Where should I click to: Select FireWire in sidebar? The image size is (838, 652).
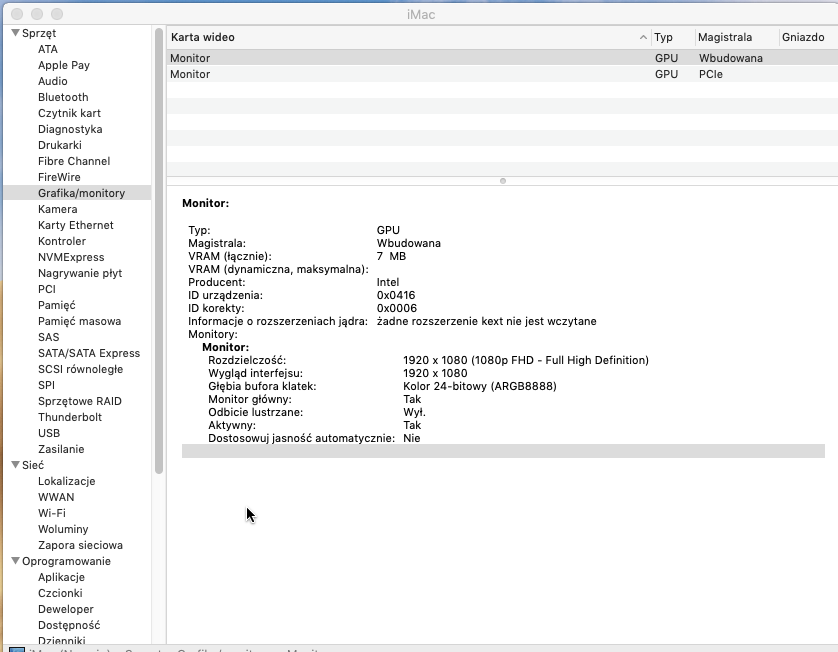[x=59, y=177]
